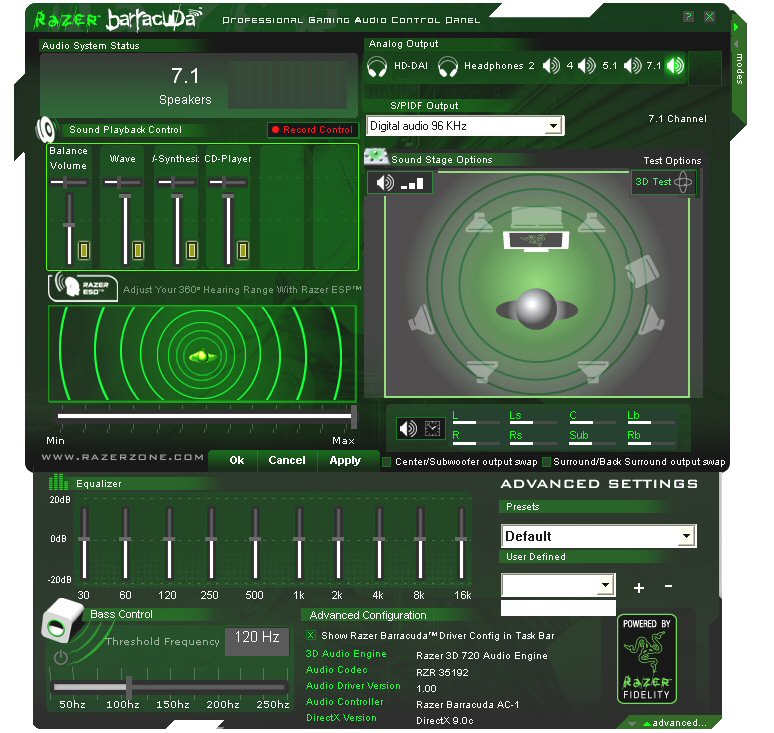Choose the 7.1 speaker output icon

[x=675, y=66]
